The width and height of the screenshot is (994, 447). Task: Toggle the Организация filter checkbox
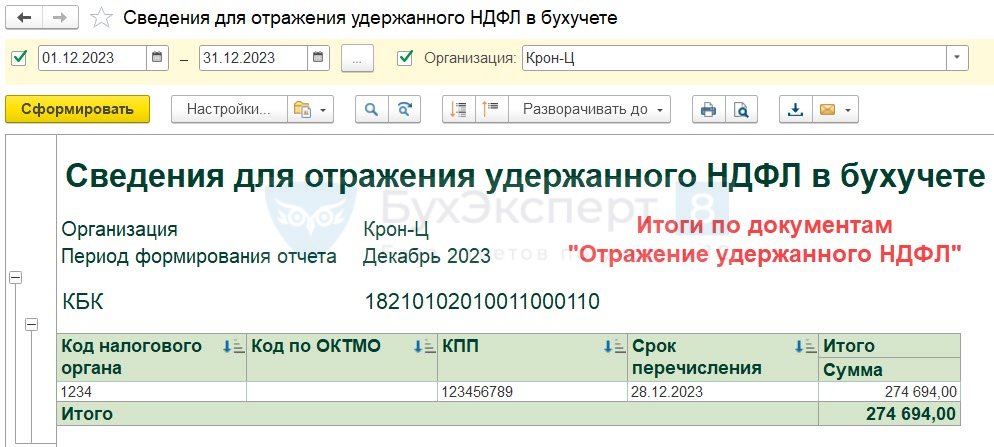tap(404, 58)
